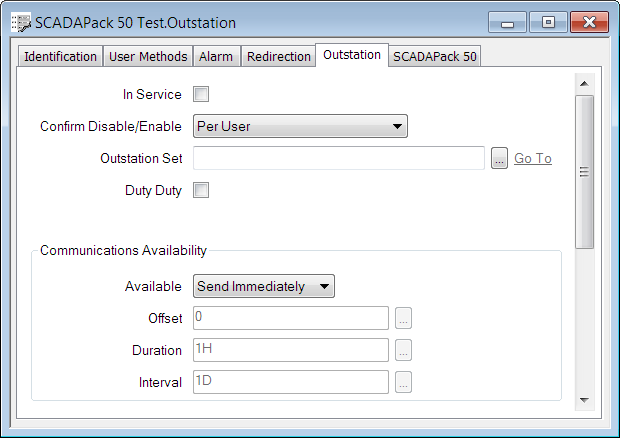Click the scrollbar down arrow
The height and width of the screenshot is (438, 620).
[585, 400]
